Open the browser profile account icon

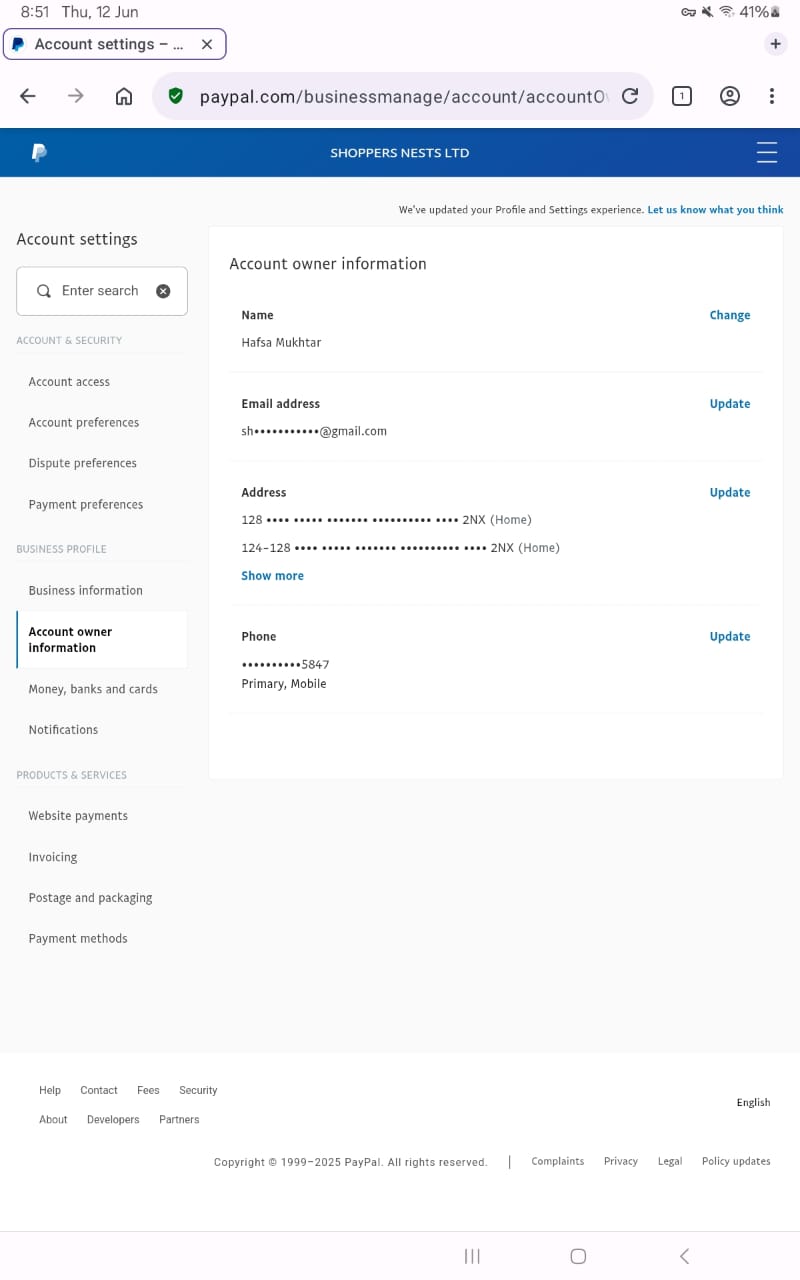(x=730, y=96)
